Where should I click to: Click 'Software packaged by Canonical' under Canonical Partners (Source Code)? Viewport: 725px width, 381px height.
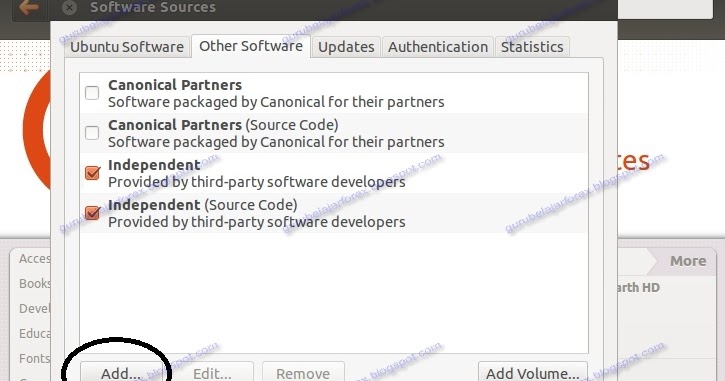tap(276, 142)
